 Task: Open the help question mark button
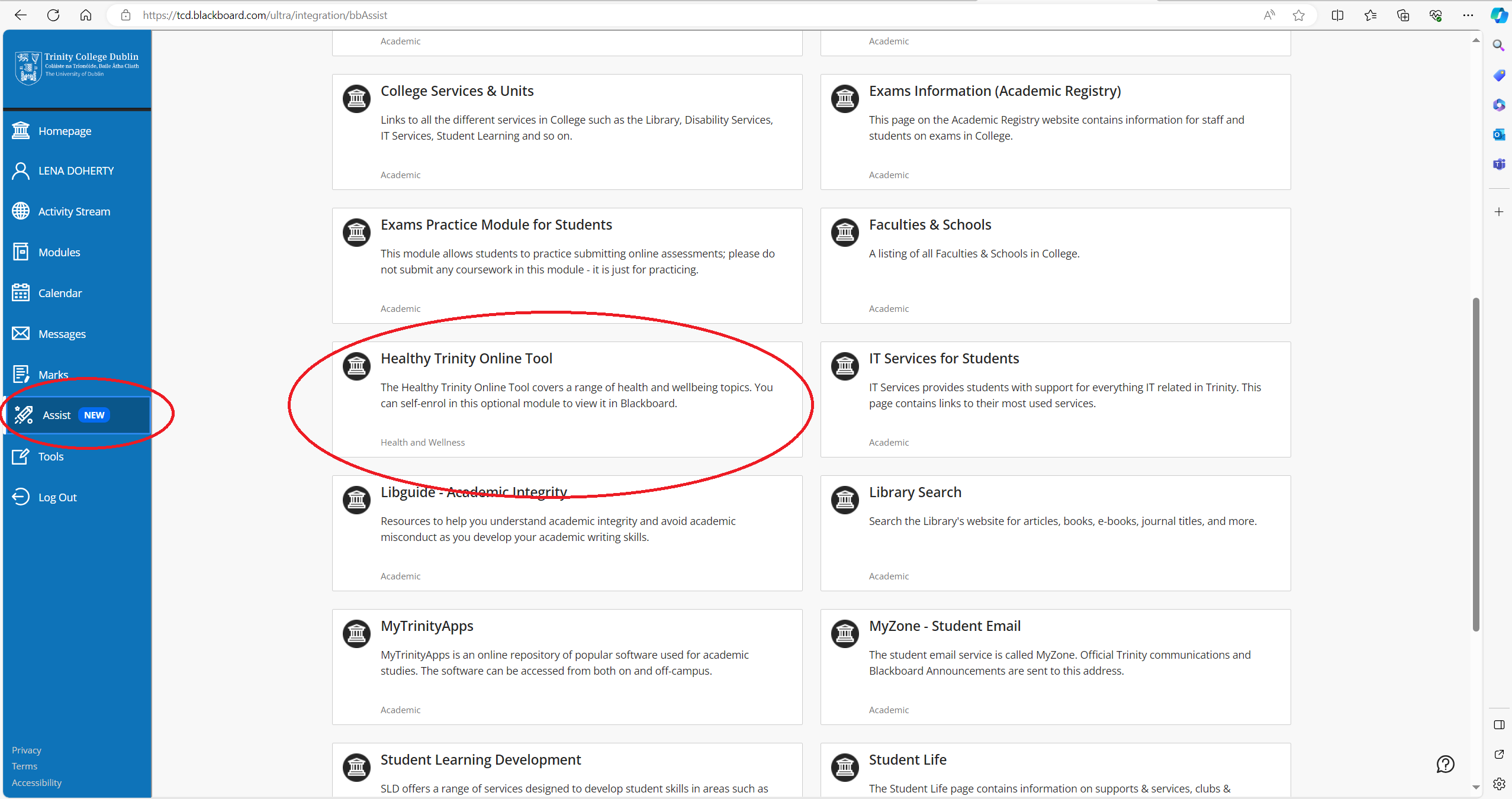pyautogui.click(x=1445, y=764)
